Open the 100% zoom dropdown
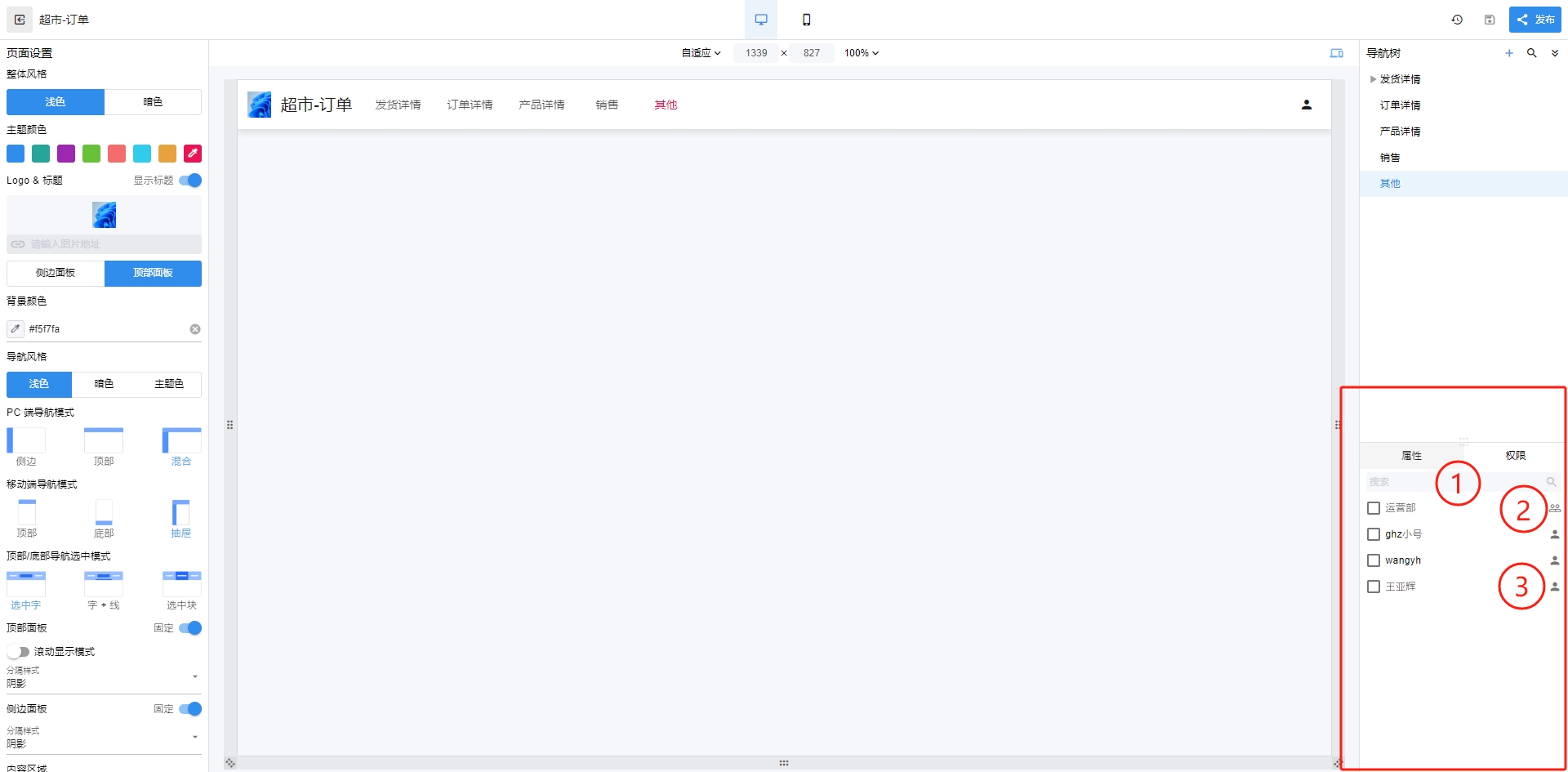The image size is (1568, 772). tap(862, 53)
